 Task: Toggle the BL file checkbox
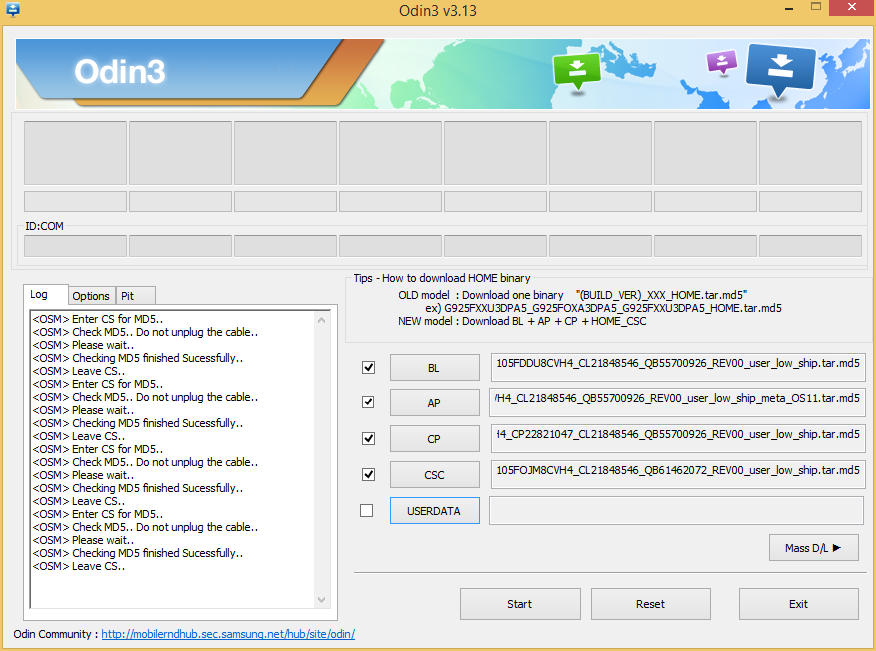click(x=368, y=367)
